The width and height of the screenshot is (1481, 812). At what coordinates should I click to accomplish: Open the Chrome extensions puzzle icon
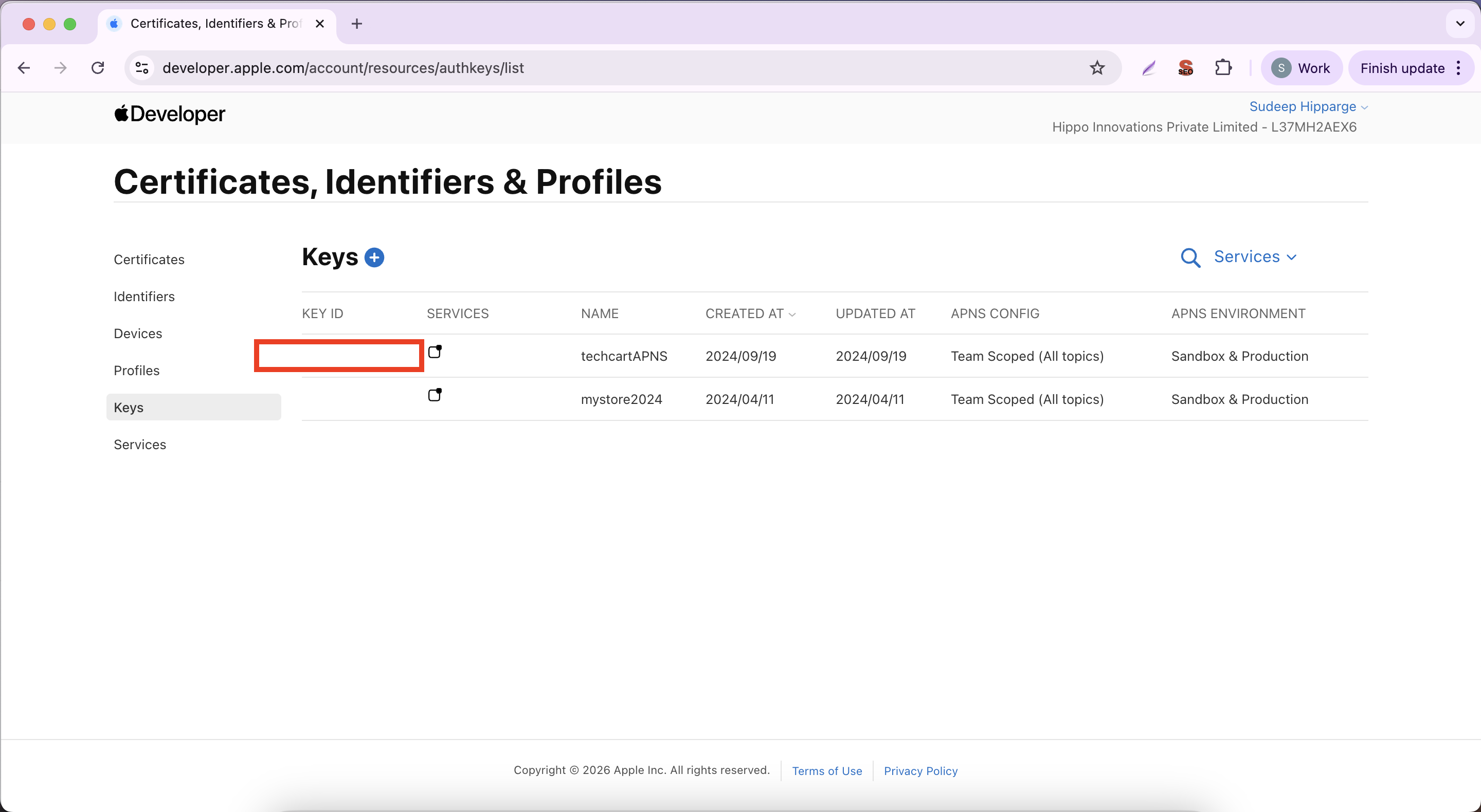[1223, 68]
